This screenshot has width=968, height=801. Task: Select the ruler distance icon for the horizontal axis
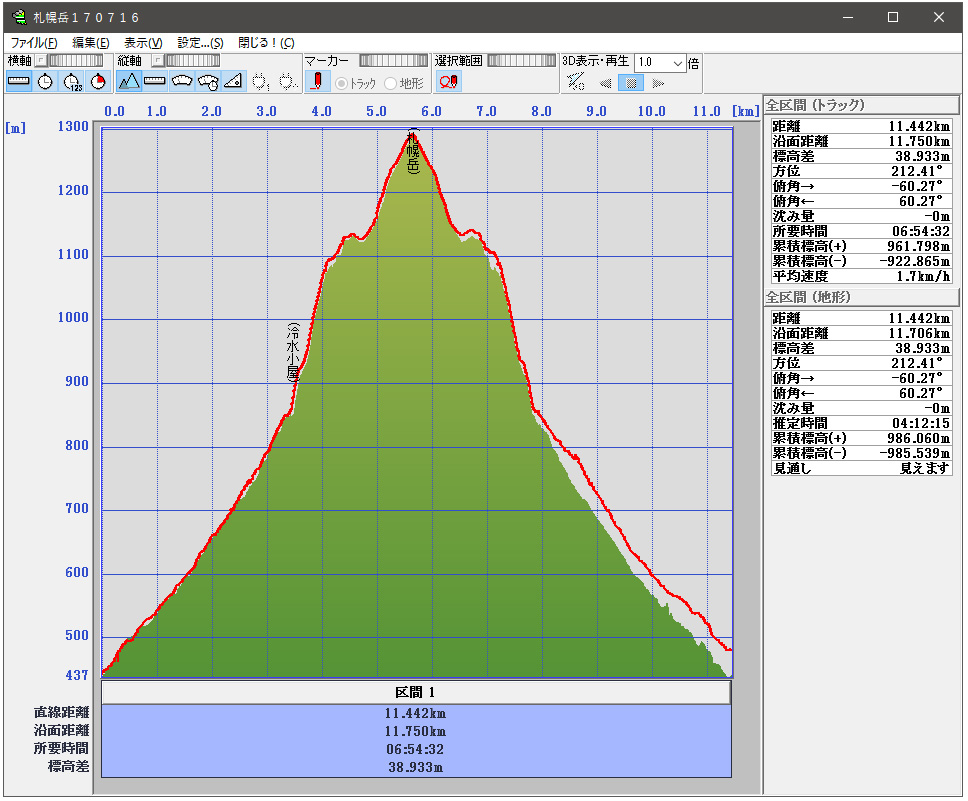19,82
